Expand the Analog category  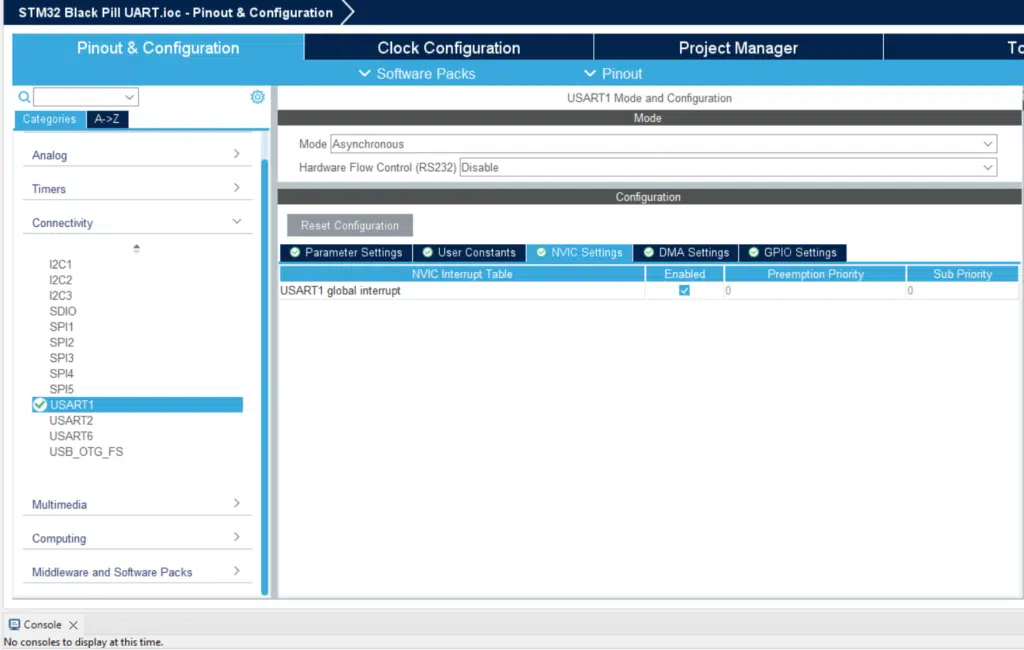136,155
